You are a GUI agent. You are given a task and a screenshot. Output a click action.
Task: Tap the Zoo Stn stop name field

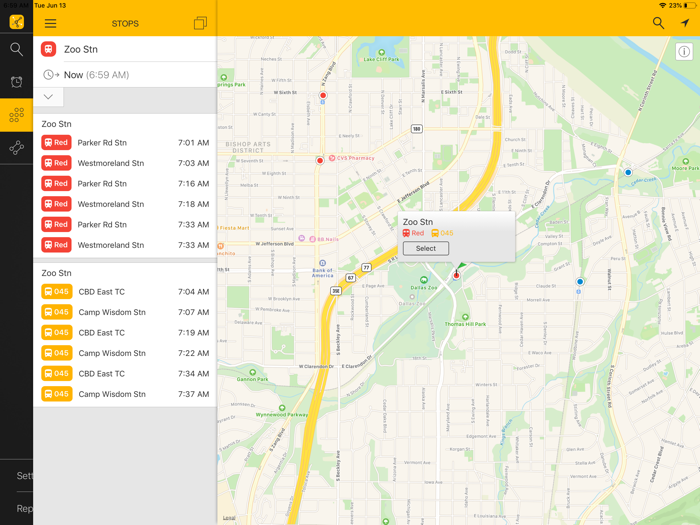[125, 49]
